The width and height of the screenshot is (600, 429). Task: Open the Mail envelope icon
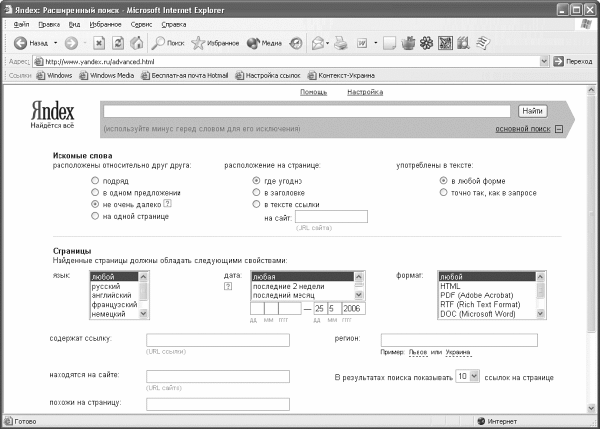(x=318, y=43)
